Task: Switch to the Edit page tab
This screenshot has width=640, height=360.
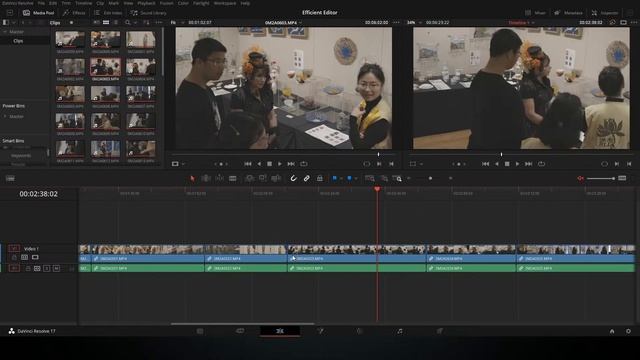Action: click(x=280, y=331)
